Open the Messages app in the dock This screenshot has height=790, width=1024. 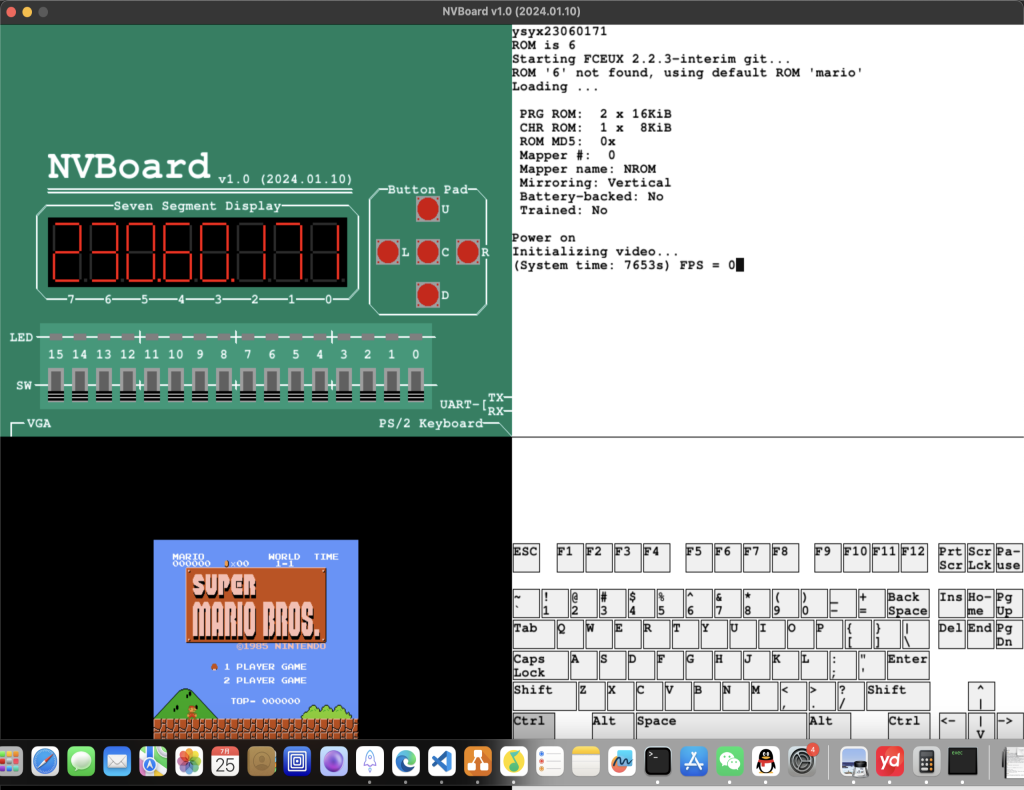[x=81, y=761]
